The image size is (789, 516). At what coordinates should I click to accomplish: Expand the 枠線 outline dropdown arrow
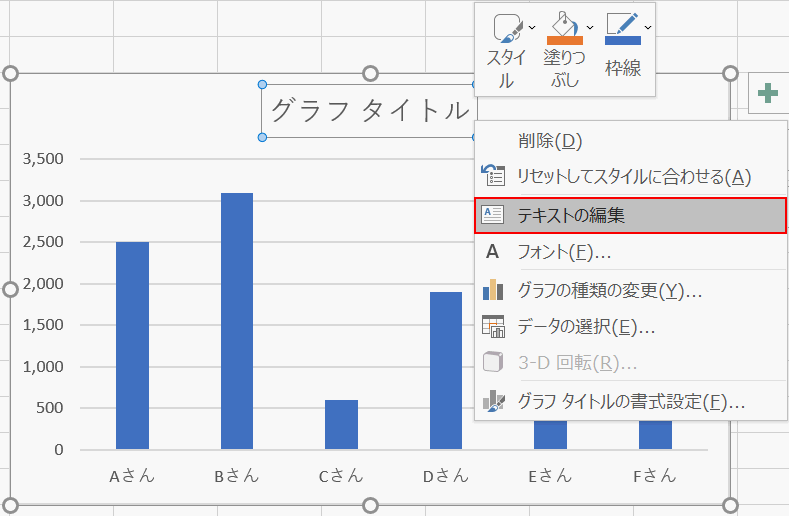(x=648, y=28)
